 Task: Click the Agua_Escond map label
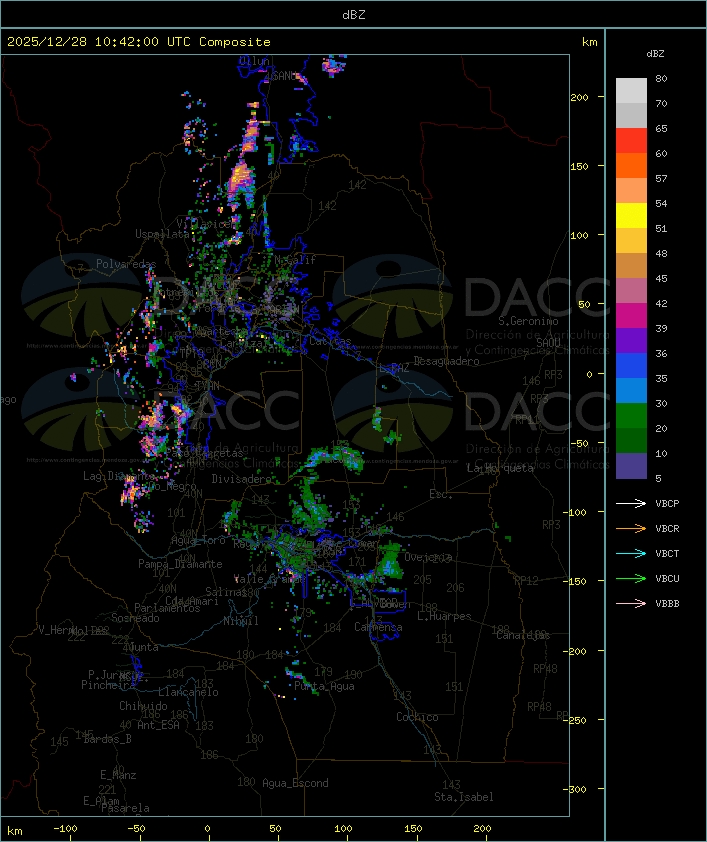295,783
